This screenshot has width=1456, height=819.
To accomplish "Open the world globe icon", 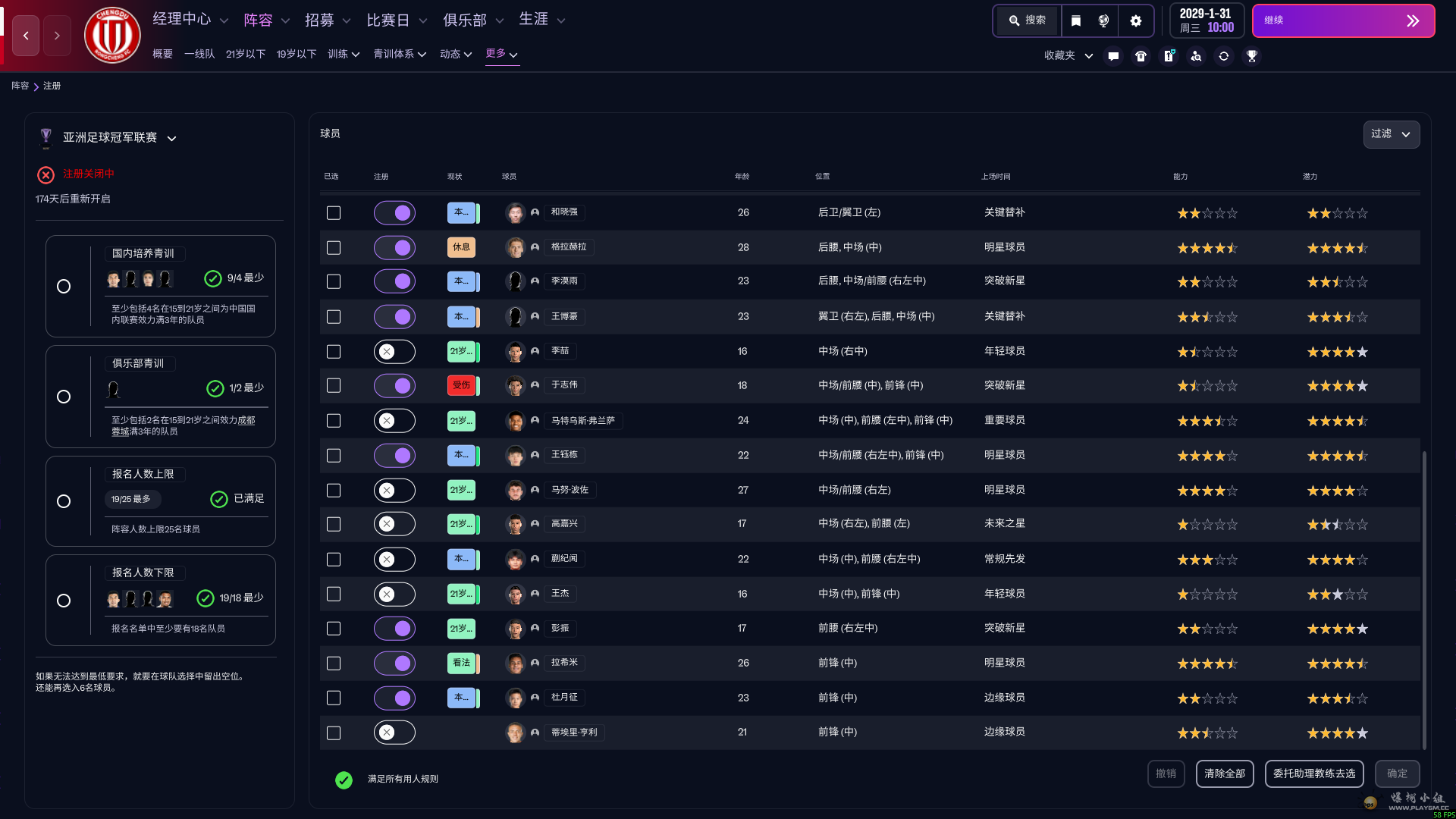I will click(1104, 21).
